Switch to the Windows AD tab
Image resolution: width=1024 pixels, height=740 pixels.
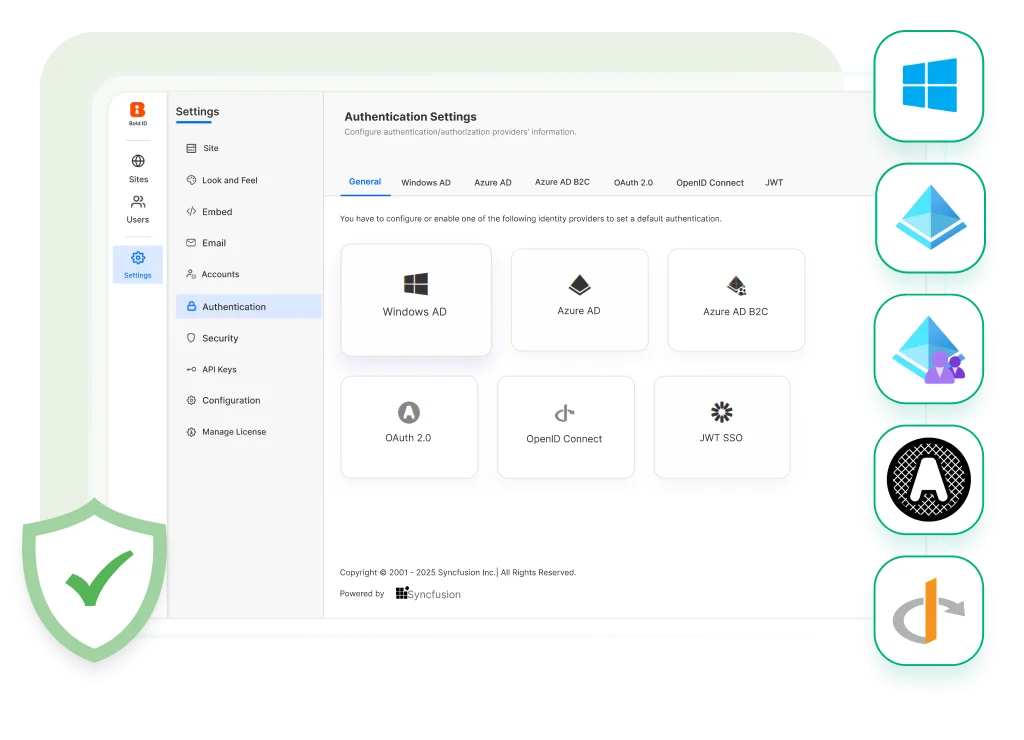(426, 183)
